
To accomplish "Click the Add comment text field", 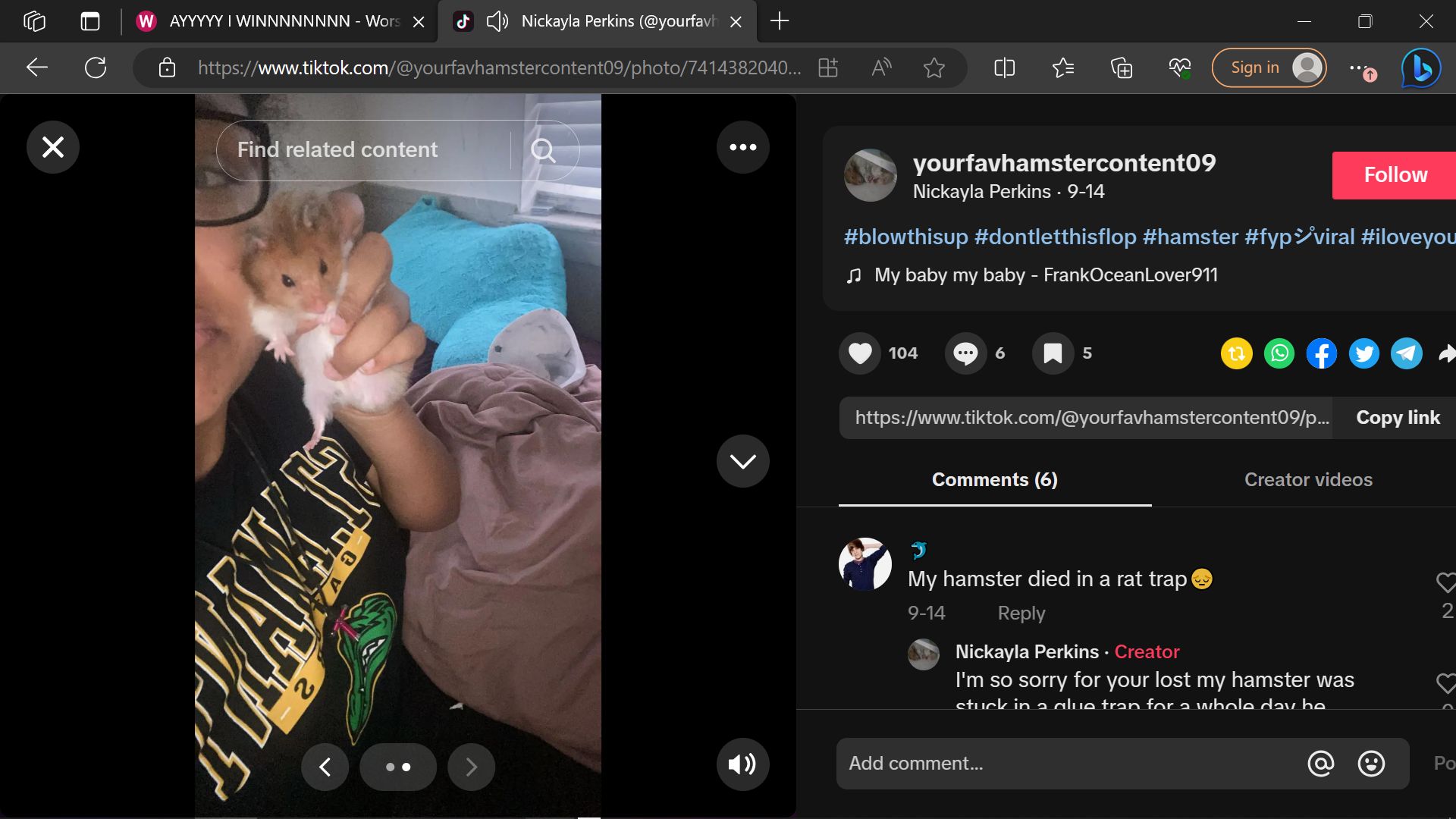I will (1062, 764).
